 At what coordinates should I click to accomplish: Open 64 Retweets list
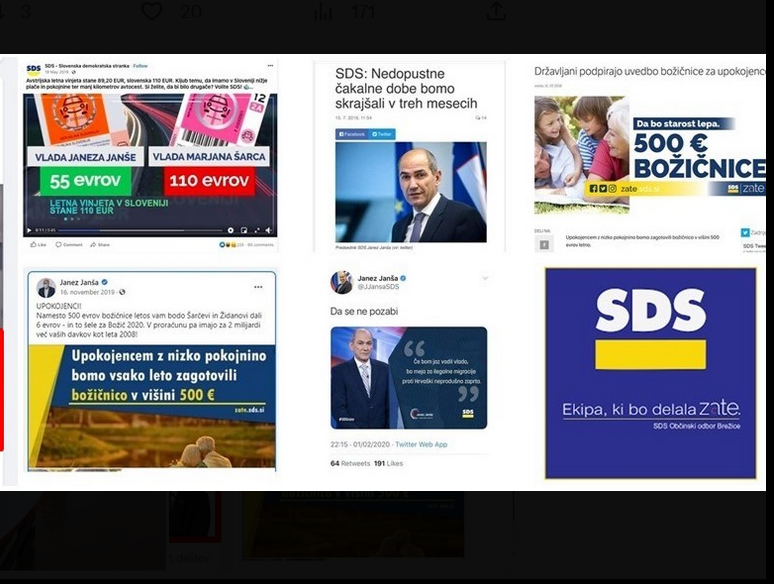point(350,464)
